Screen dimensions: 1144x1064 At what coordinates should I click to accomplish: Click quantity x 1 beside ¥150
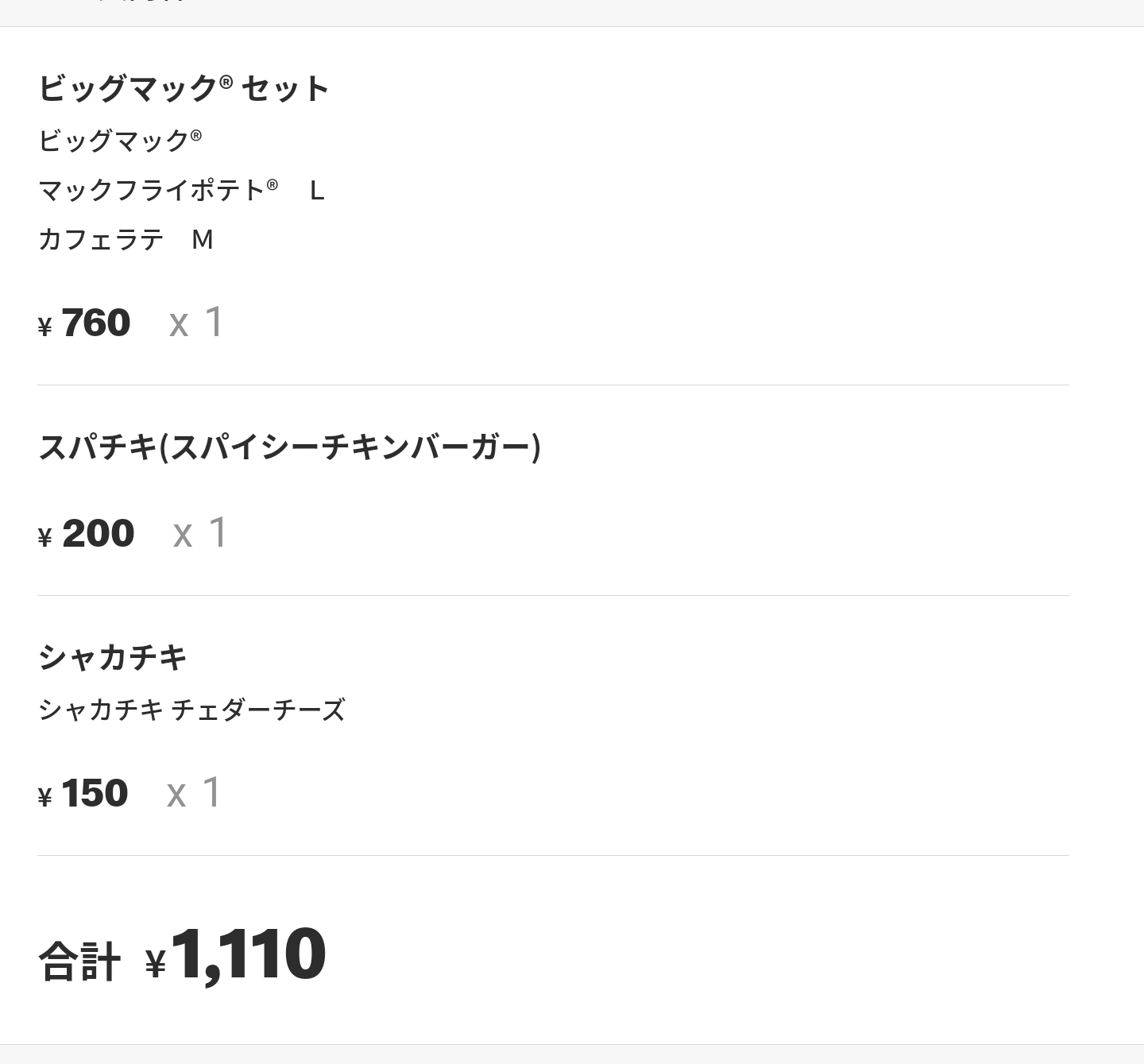(194, 793)
